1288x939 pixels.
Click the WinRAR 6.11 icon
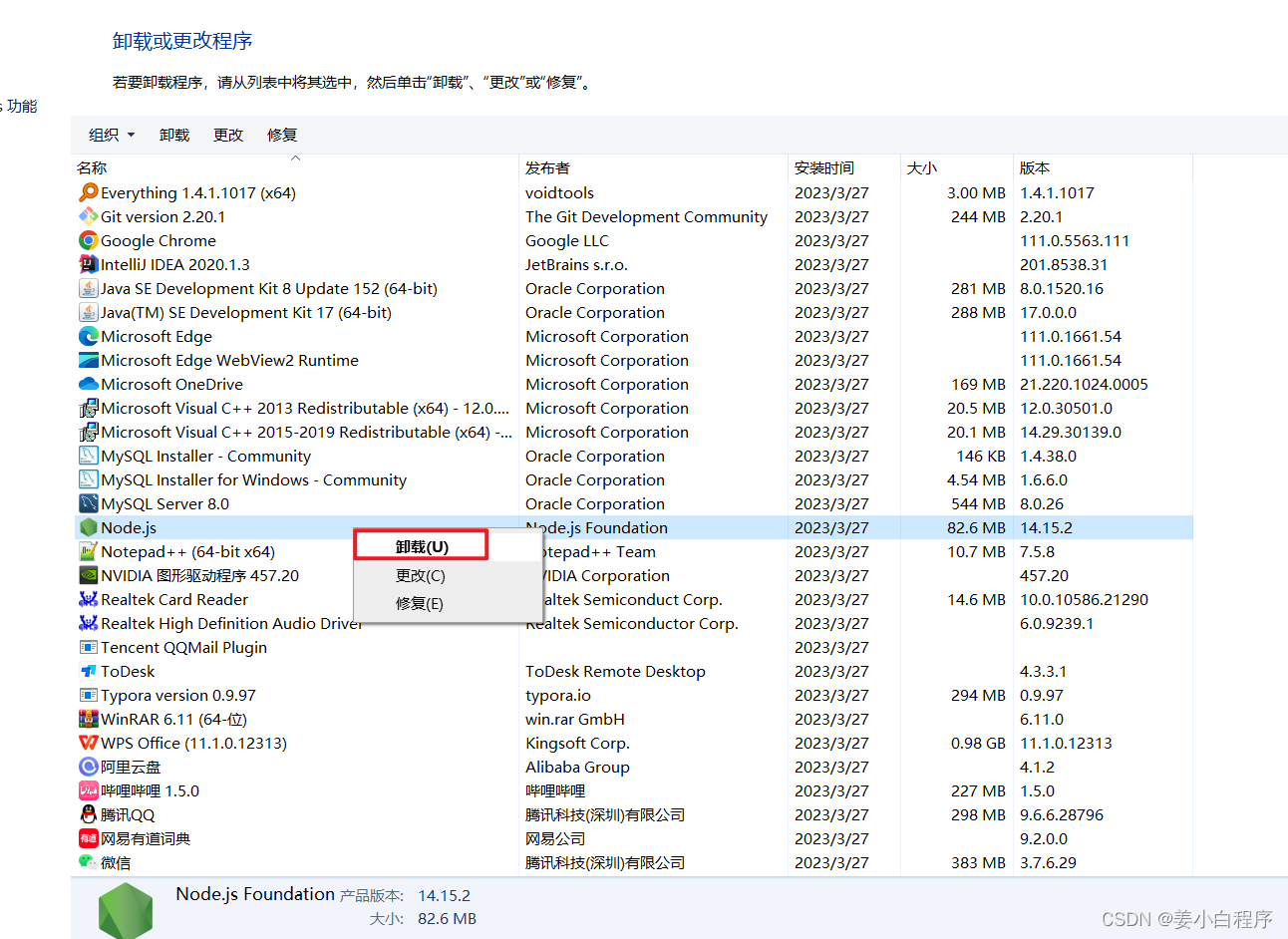point(89,719)
